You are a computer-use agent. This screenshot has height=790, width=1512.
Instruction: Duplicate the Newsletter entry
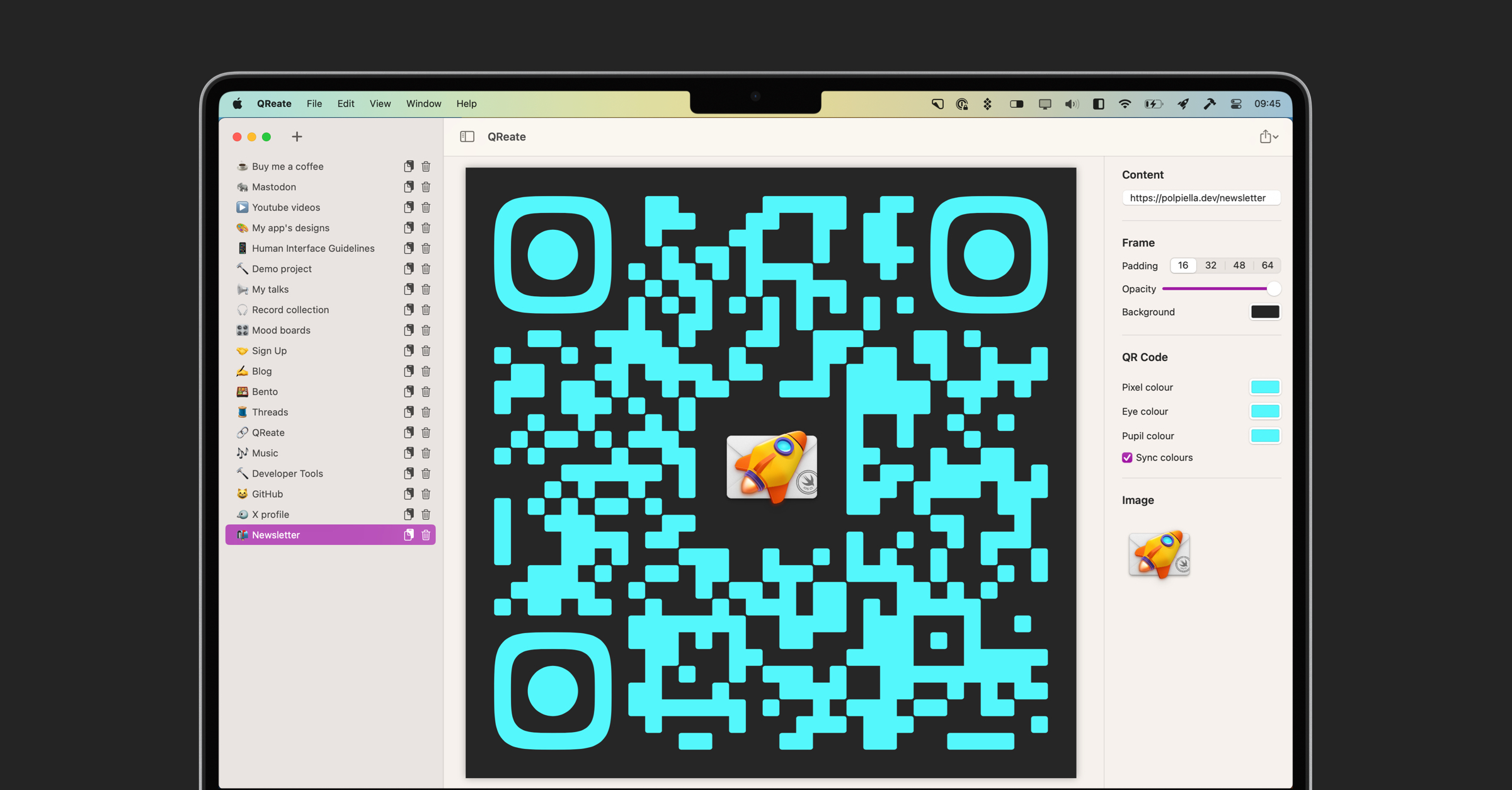tap(409, 535)
